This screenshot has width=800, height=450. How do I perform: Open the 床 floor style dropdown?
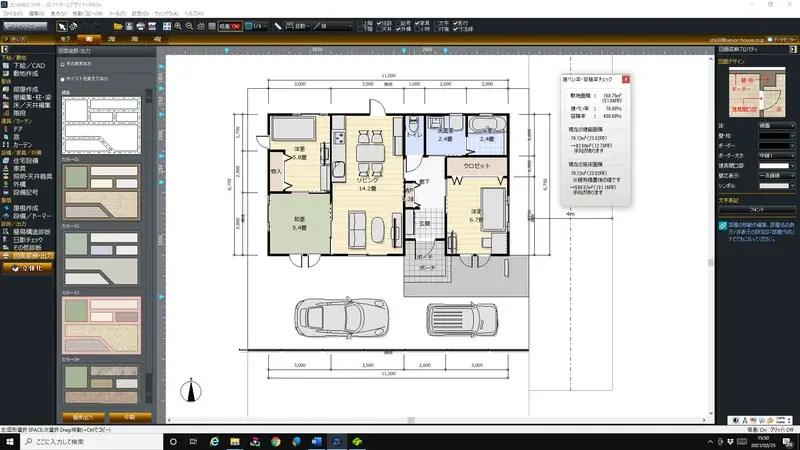[x=776, y=126]
